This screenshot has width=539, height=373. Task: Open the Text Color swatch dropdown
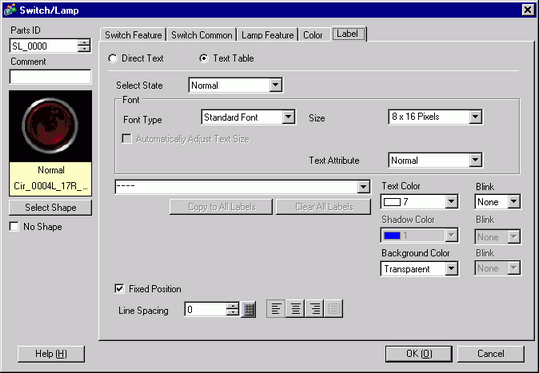tap(419, 202)
